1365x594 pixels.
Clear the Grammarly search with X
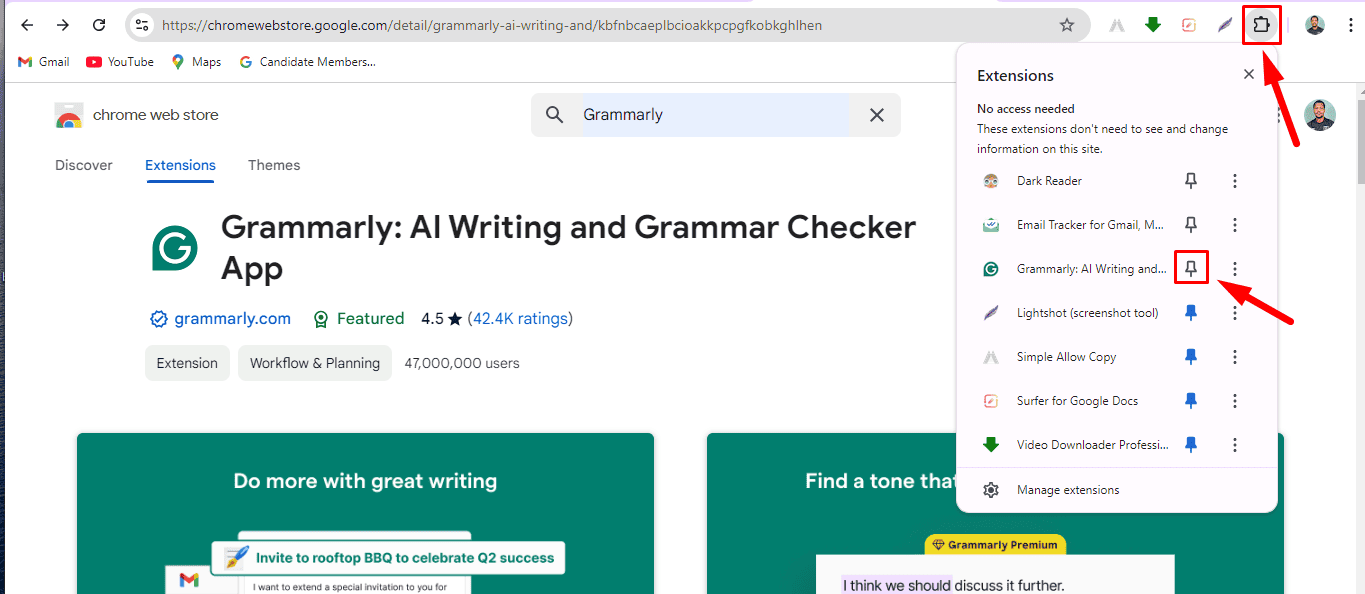[877, 115]
